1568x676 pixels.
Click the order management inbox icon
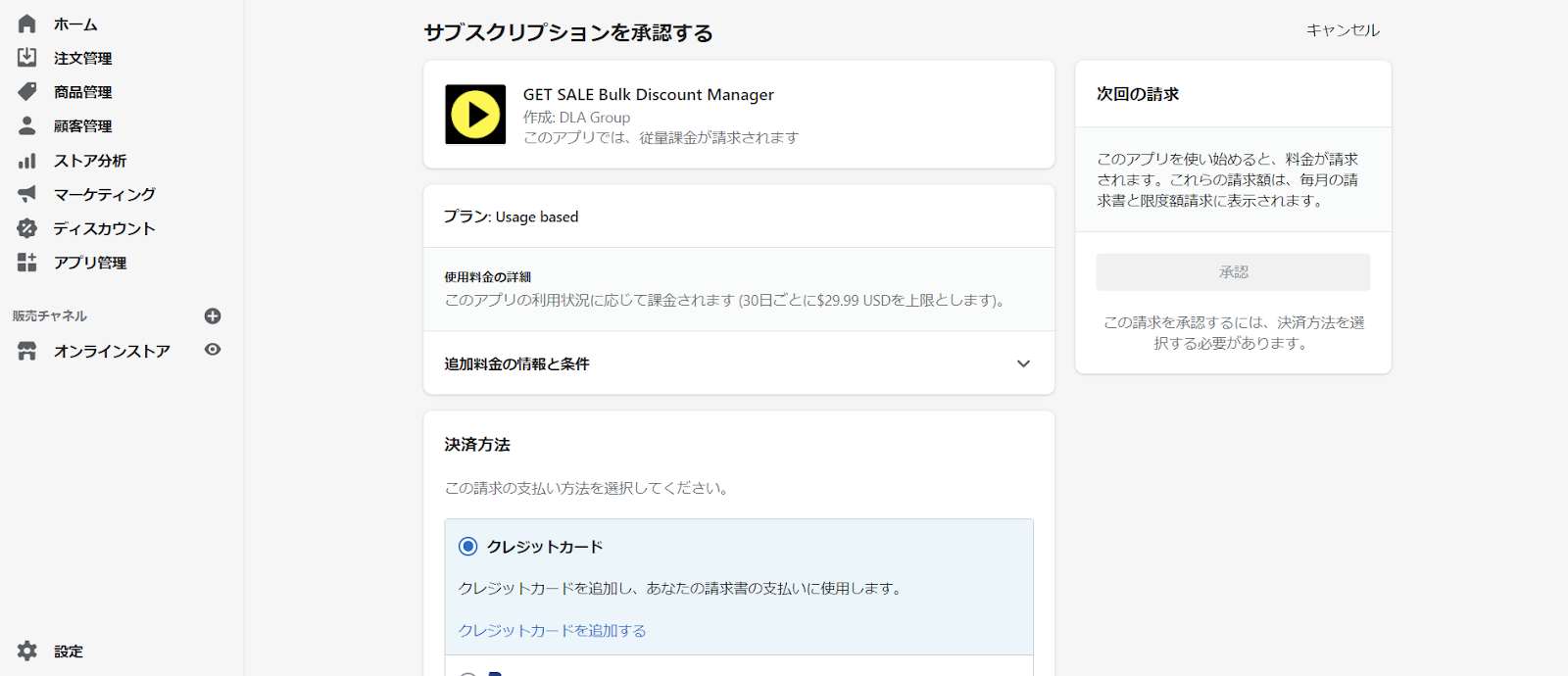coord(26,58)
